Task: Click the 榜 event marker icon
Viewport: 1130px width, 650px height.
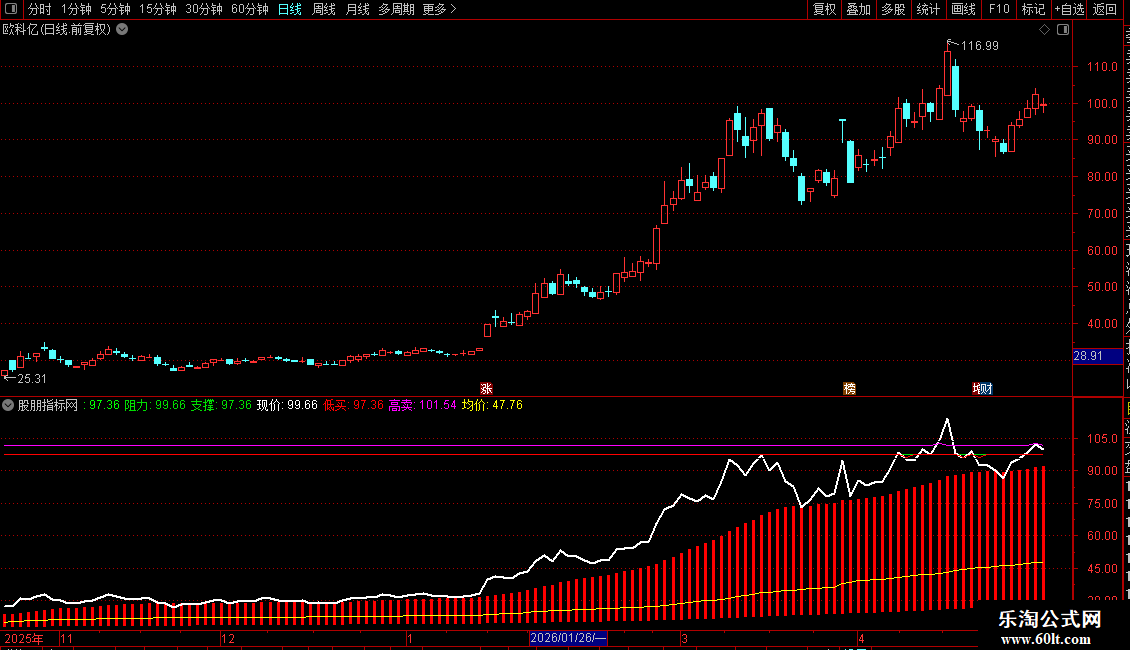Action: click(850, 388)
